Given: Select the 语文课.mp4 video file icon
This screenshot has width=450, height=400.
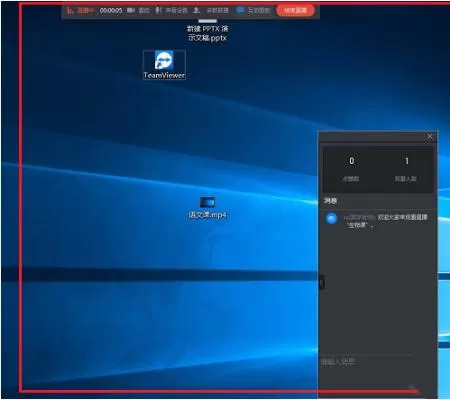Looking at the screenshot, I should 208,208.
